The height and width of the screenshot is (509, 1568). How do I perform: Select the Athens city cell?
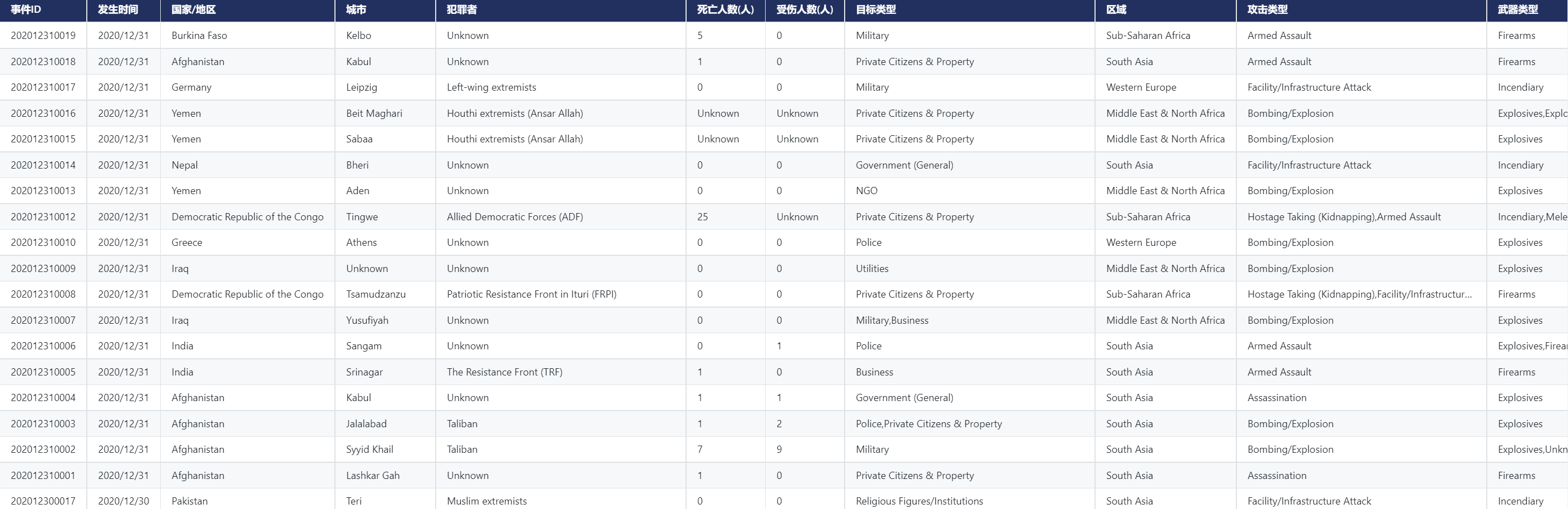[x=362, y=243]
